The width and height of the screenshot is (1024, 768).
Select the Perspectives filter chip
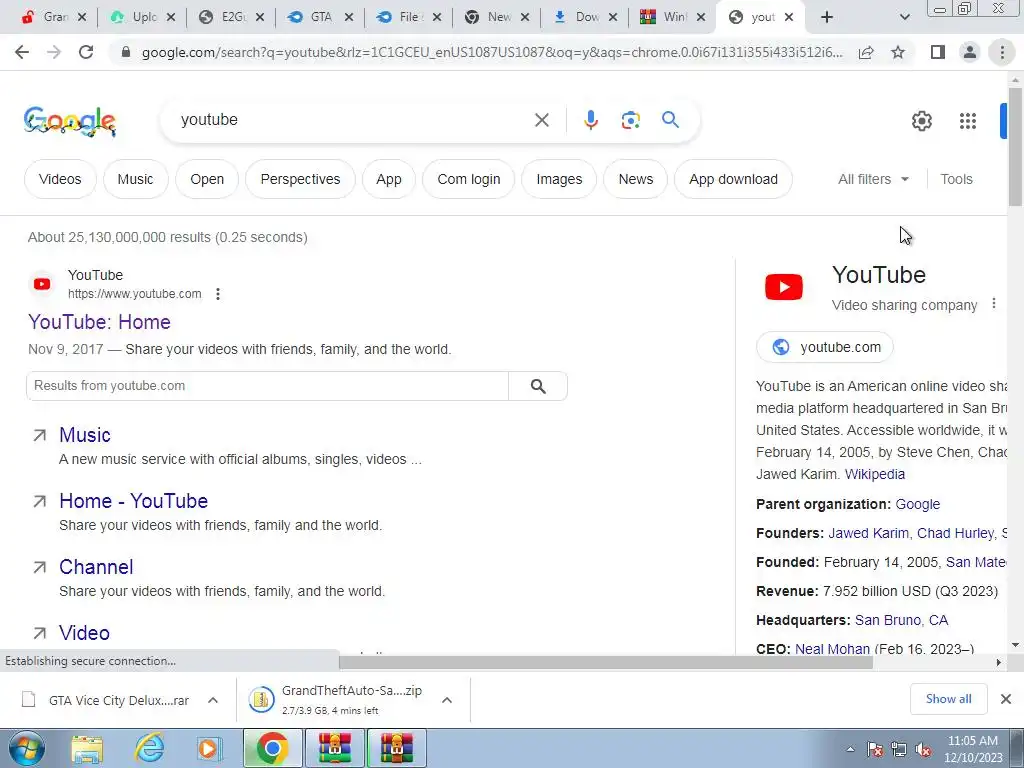(x=300, y=179)
